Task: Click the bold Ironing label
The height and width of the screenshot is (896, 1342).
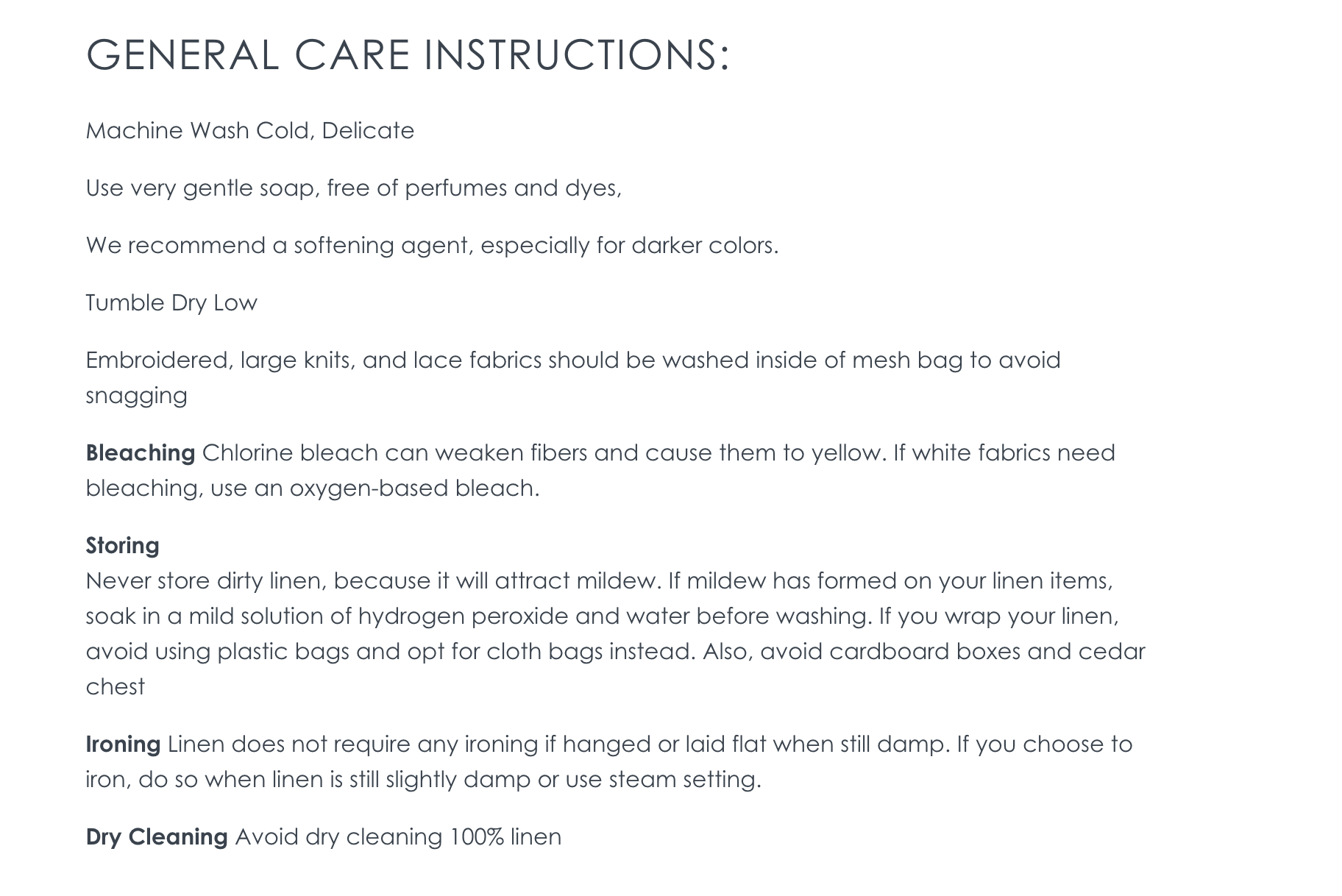Action: [x=123, y=744]
